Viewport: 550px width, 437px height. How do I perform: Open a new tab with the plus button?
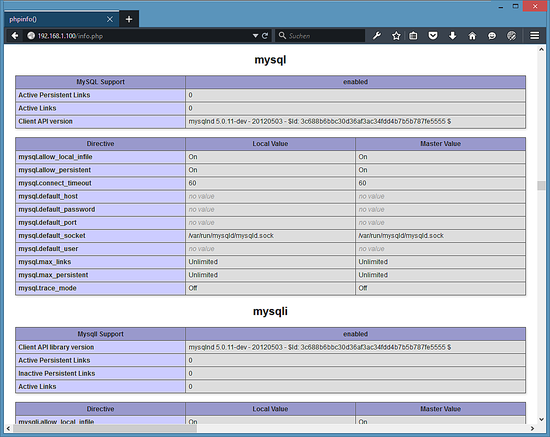(x=129, y=19)
